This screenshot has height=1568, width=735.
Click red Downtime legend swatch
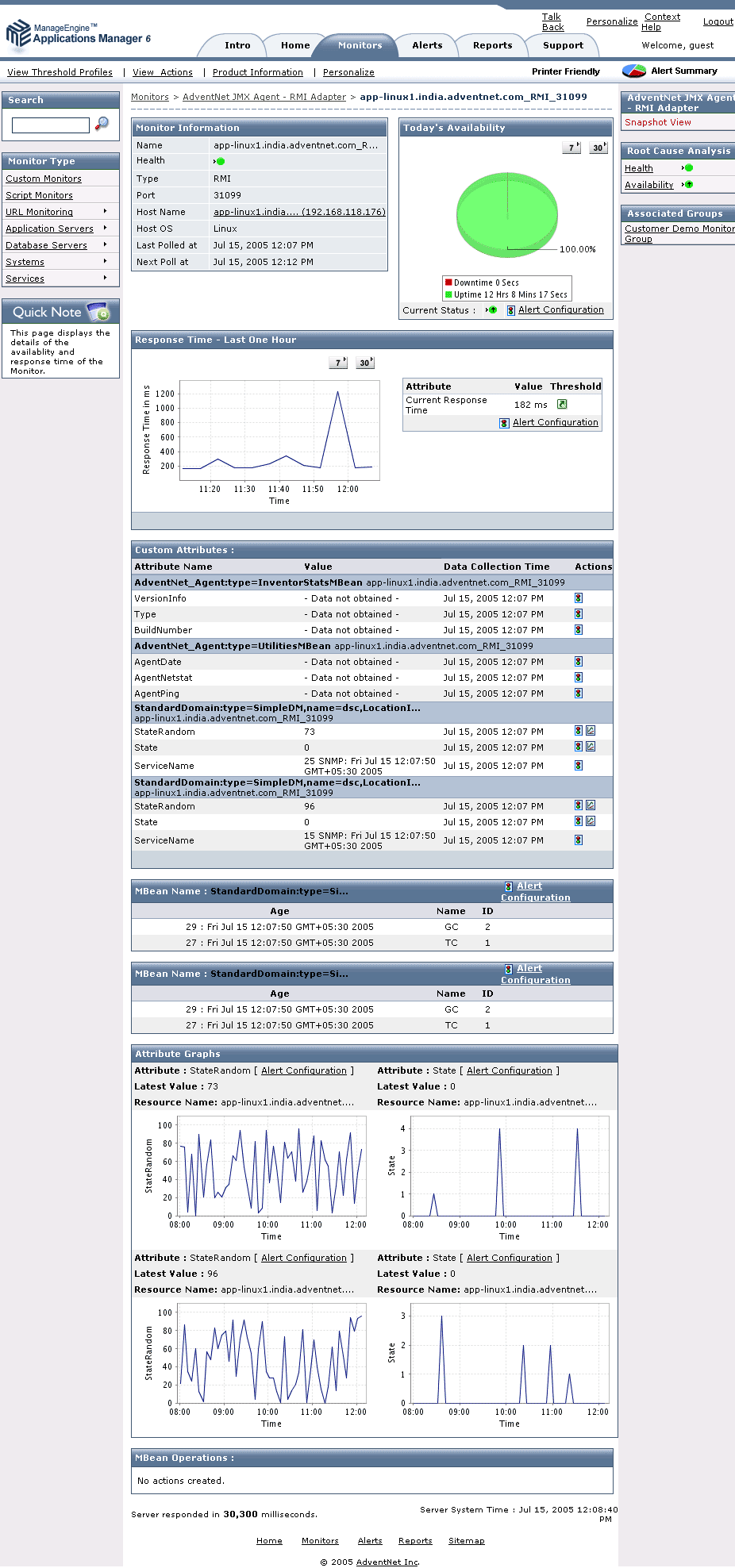coord(448,282)
